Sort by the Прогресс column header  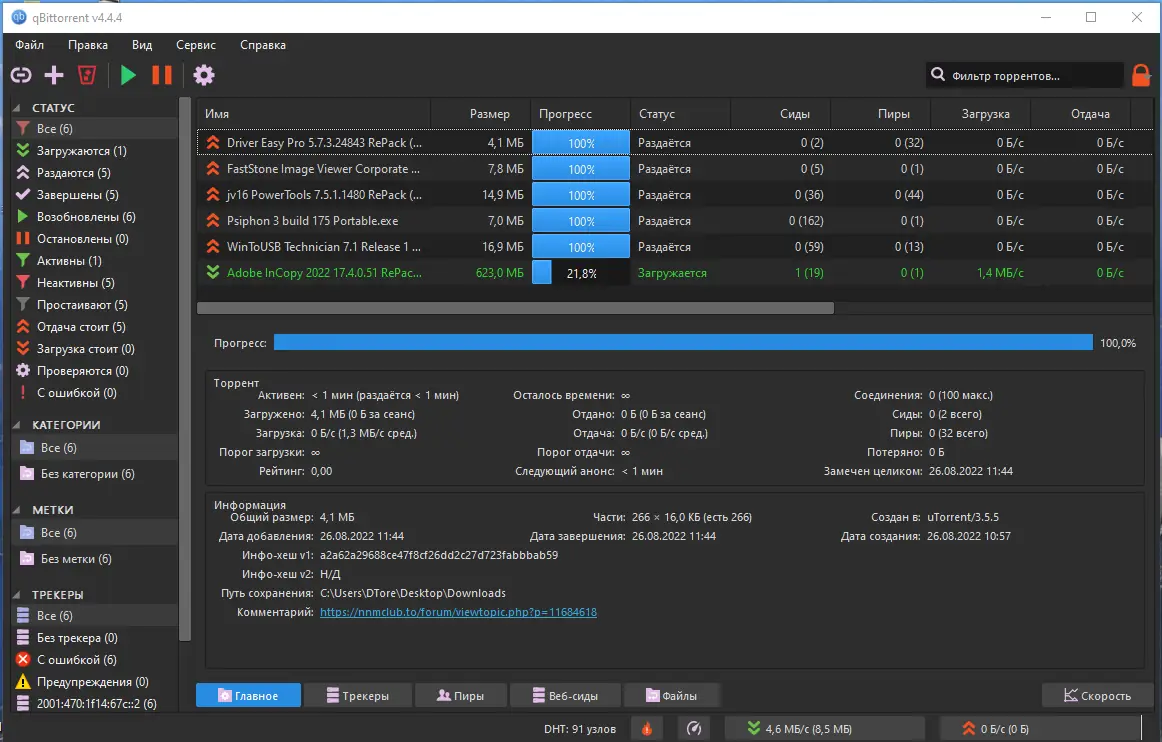coord(581,113)
